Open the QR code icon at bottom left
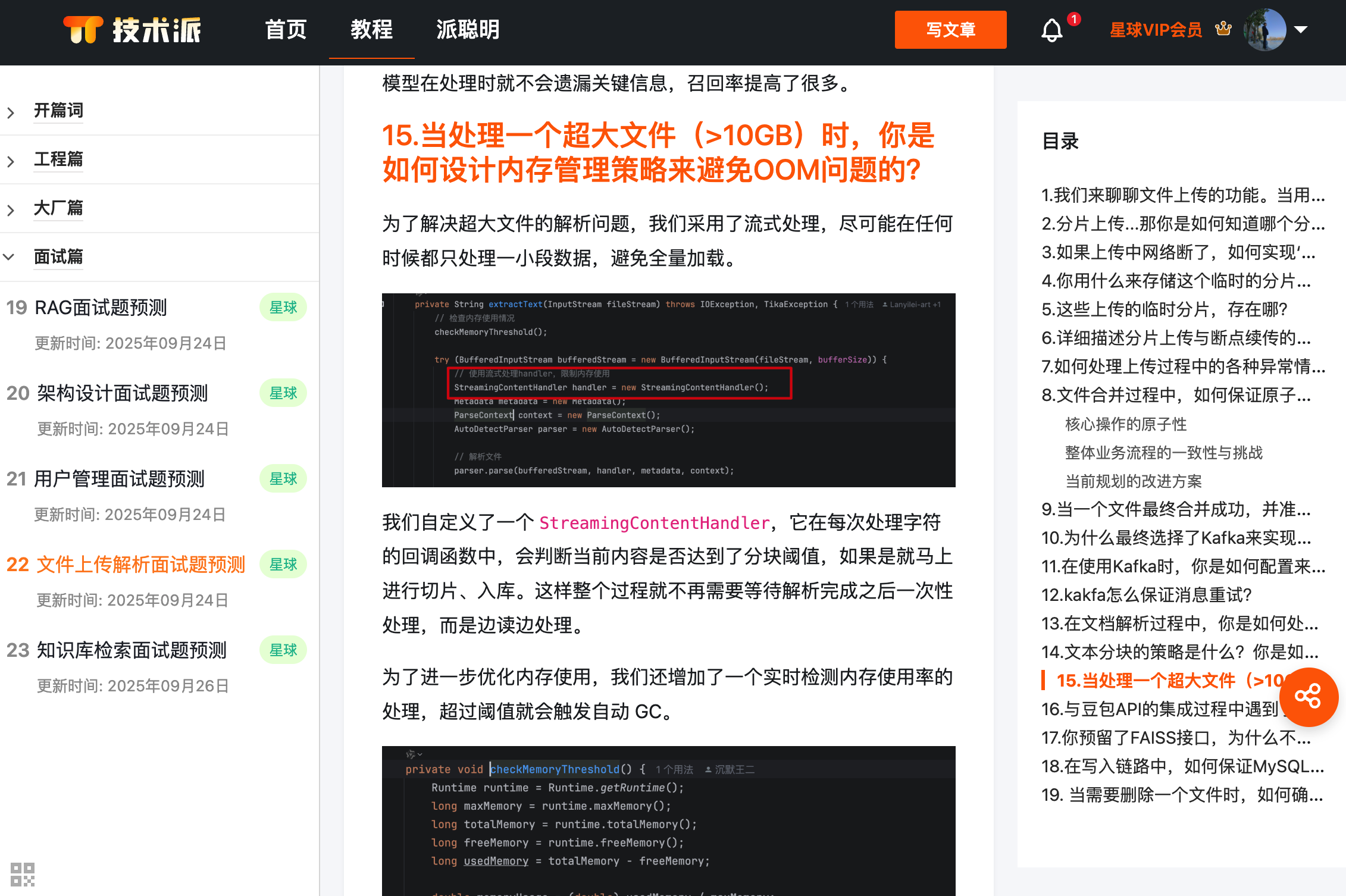The width and height of the screenshot is (1346, 896). [x=23, y=874]
